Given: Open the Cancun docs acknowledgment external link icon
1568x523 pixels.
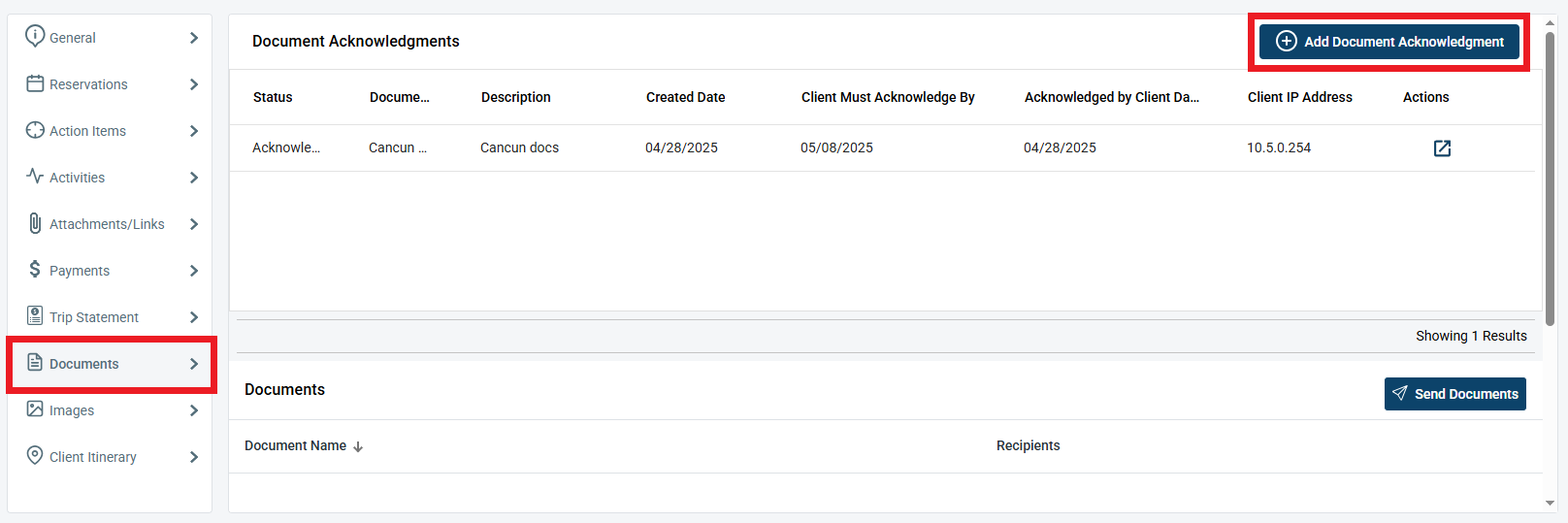Looking at the screenshot, I should click(x=1442, y=147).
